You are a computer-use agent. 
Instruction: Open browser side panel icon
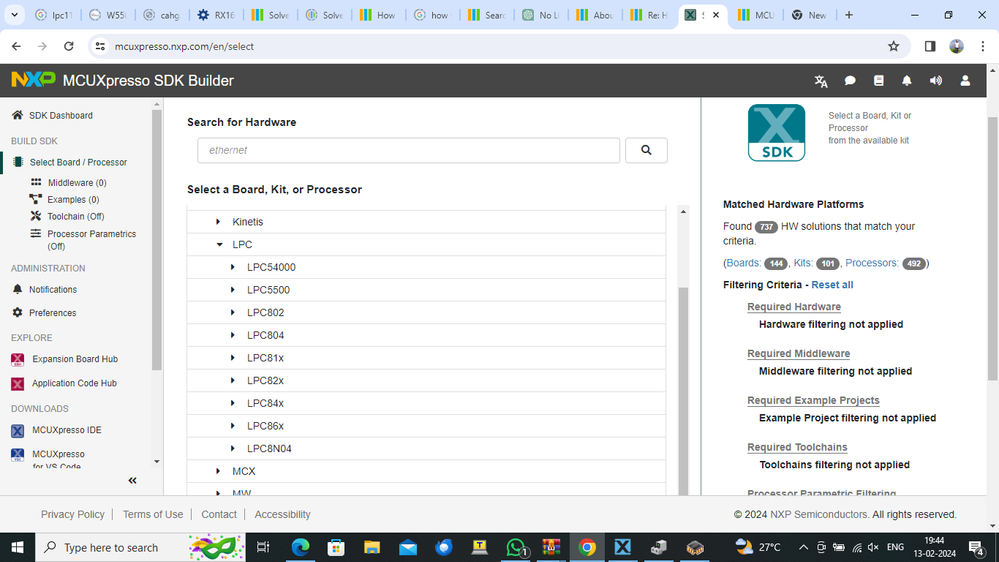[930, 46]
